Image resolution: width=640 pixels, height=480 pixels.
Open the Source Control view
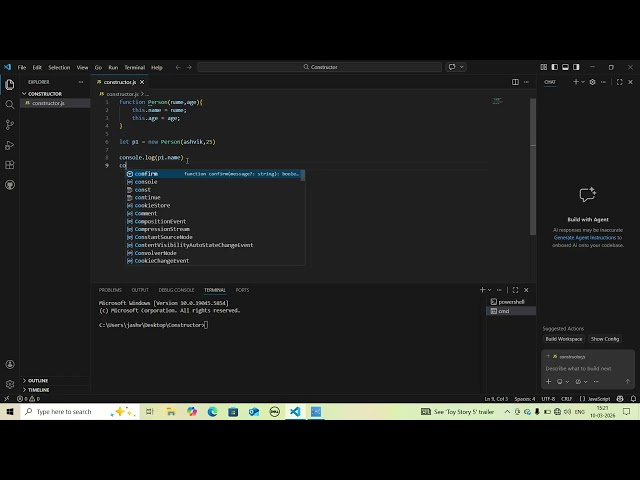pyautogui.click(x=10, y=124)
